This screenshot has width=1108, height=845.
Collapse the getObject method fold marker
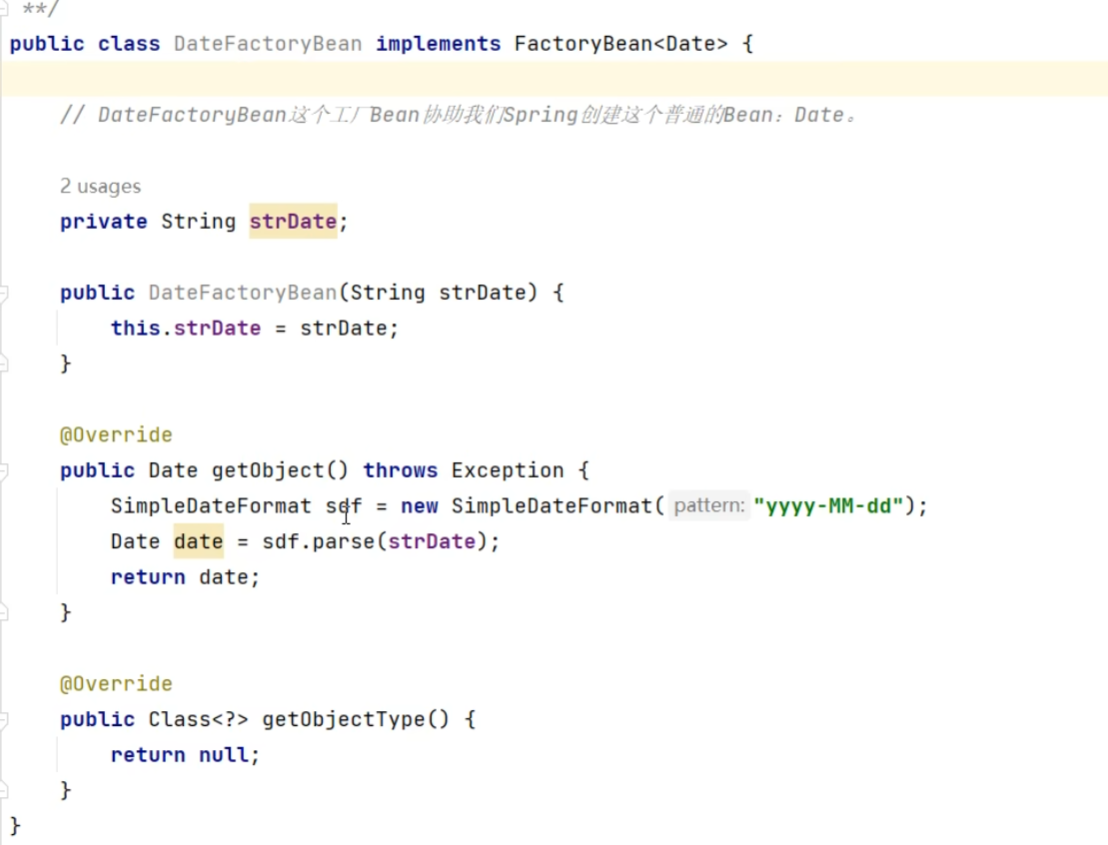[x=4, y=471]
